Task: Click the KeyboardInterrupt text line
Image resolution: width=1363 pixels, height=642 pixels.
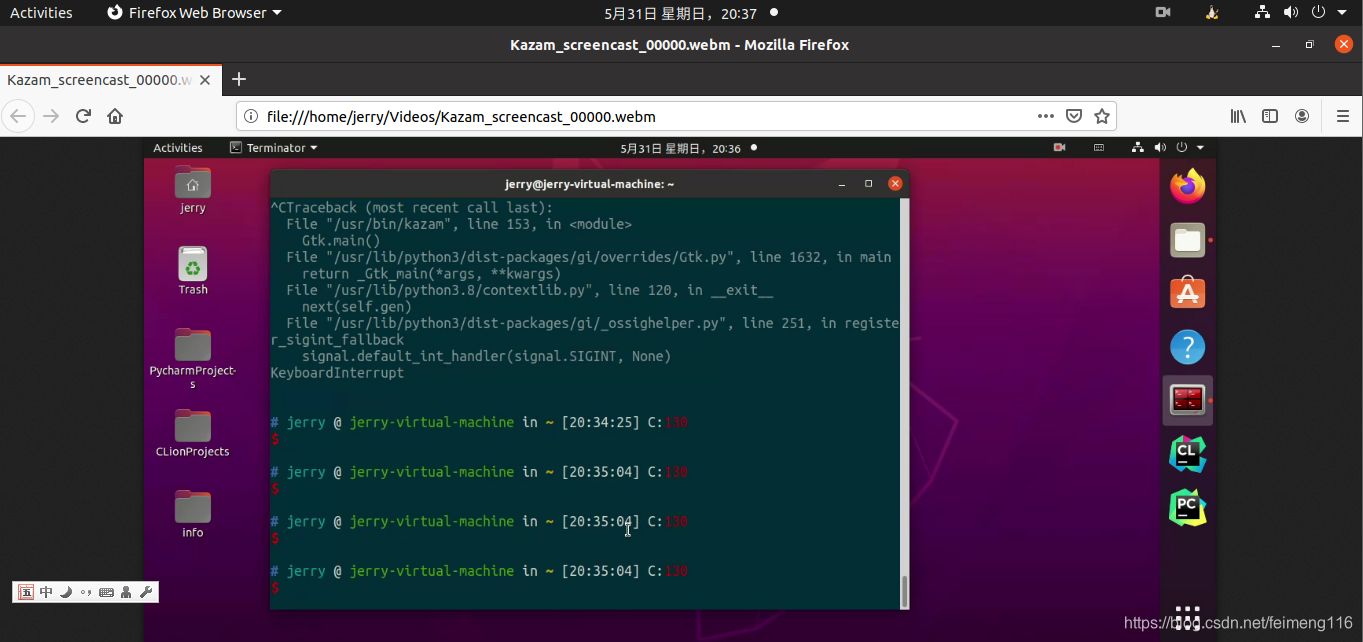Action: [x=337, y=373]
